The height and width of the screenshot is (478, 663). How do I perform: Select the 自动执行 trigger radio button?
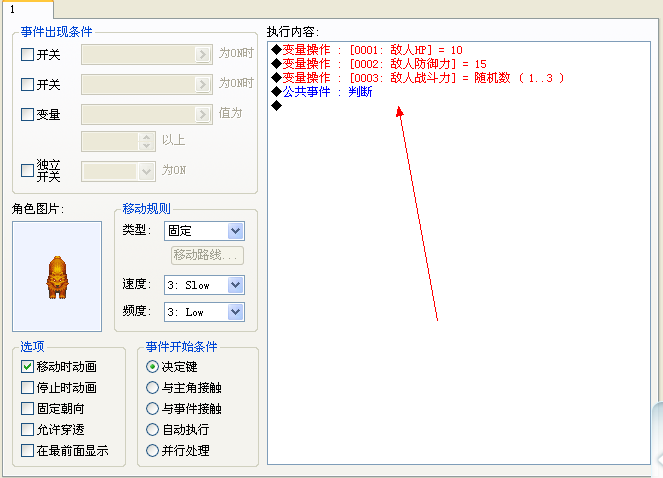(152, 429)
